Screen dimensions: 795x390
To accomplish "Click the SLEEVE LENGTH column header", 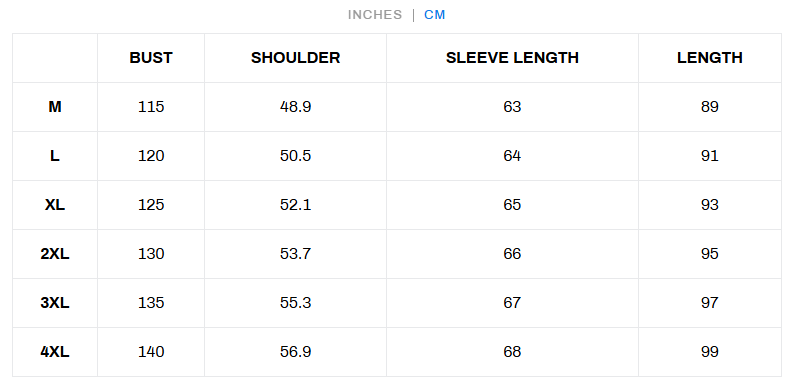I will (x=512, y=58).
